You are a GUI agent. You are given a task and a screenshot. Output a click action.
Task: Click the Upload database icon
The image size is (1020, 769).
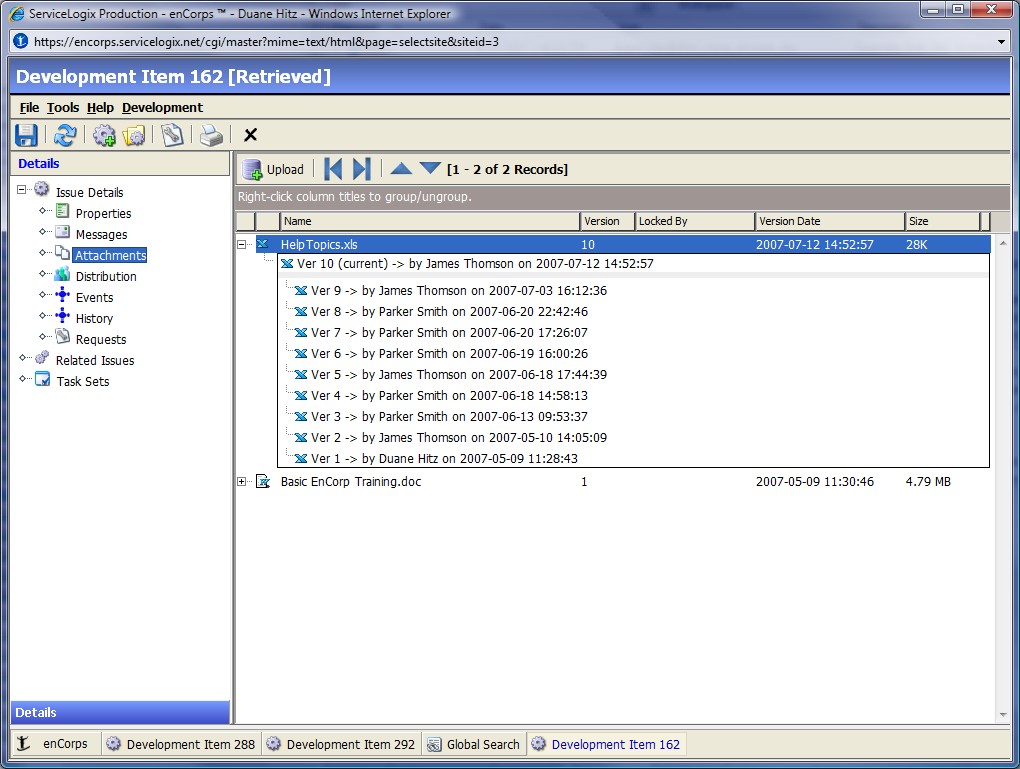coord(252,169)
